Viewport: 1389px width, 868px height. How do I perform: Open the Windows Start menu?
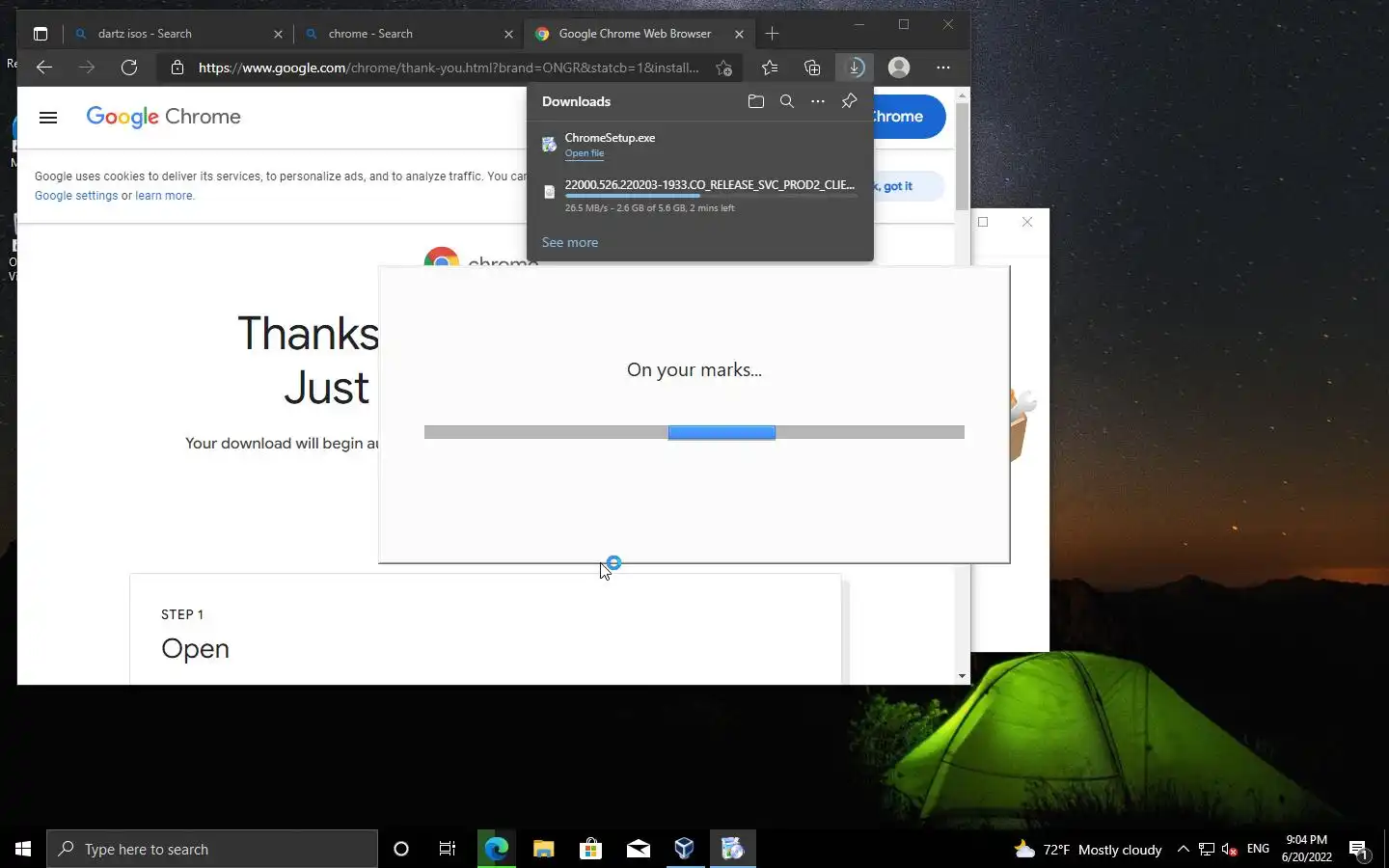point(23,849)
